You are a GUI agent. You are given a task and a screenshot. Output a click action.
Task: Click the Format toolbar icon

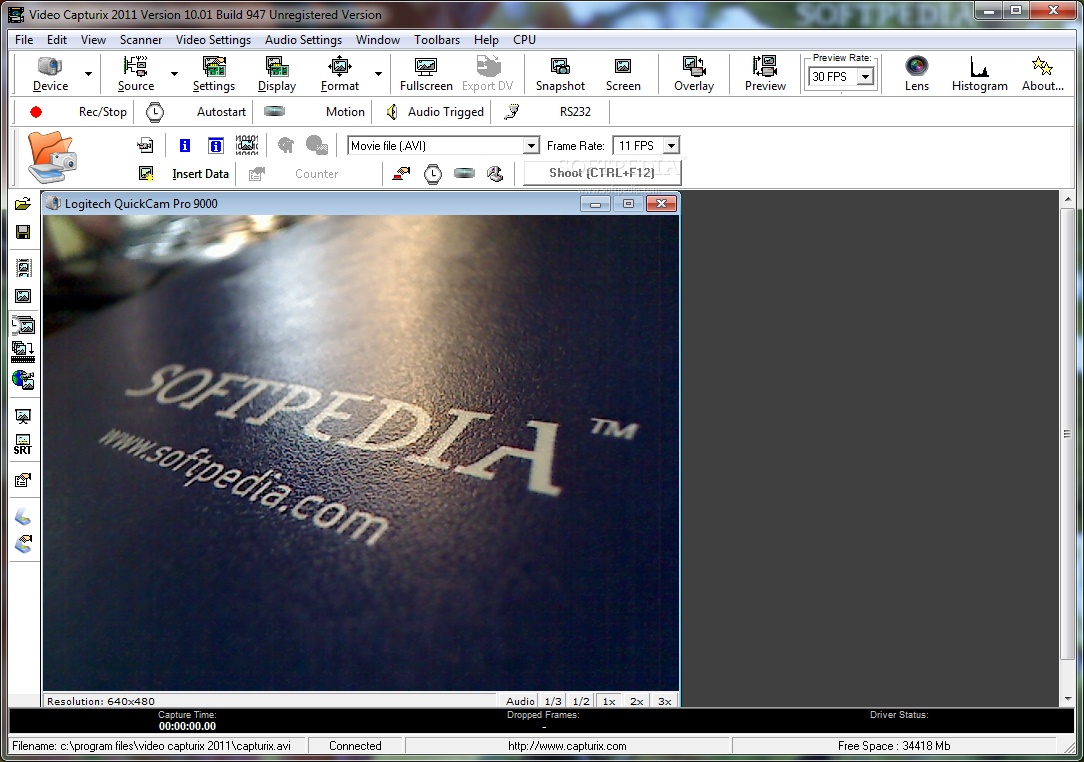click(x=339, y=66)
